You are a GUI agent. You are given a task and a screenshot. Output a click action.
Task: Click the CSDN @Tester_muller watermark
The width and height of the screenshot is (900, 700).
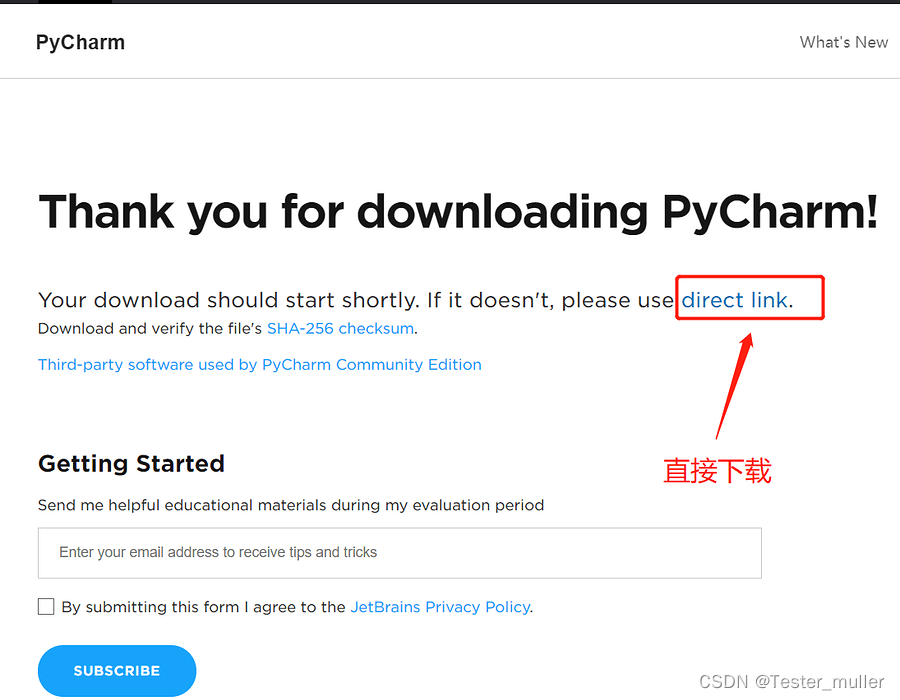[x=792, y=682]
